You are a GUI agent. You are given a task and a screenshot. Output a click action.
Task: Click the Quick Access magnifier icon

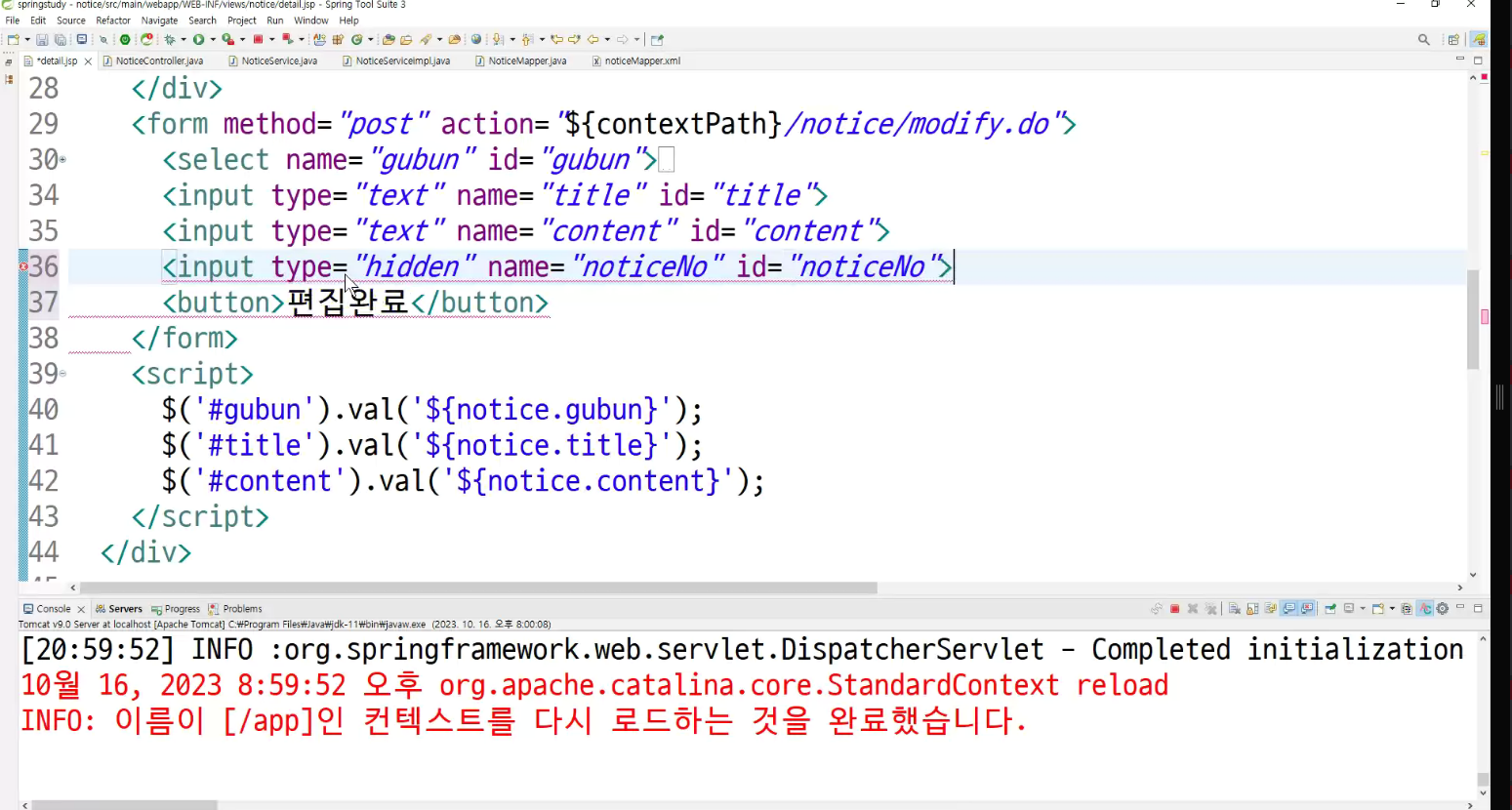pos(1424,40)
